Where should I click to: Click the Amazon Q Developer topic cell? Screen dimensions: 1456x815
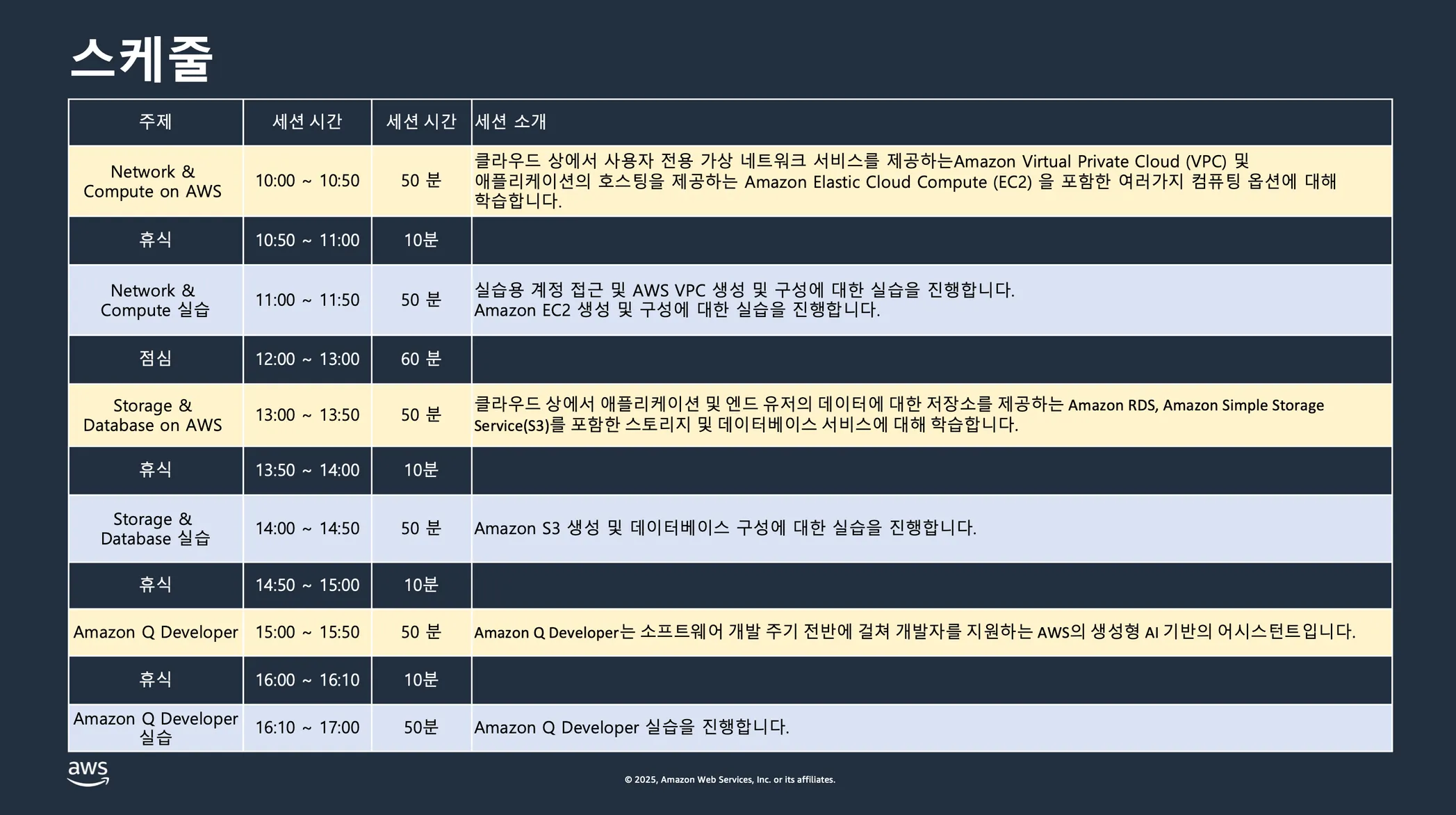point(156,632)
